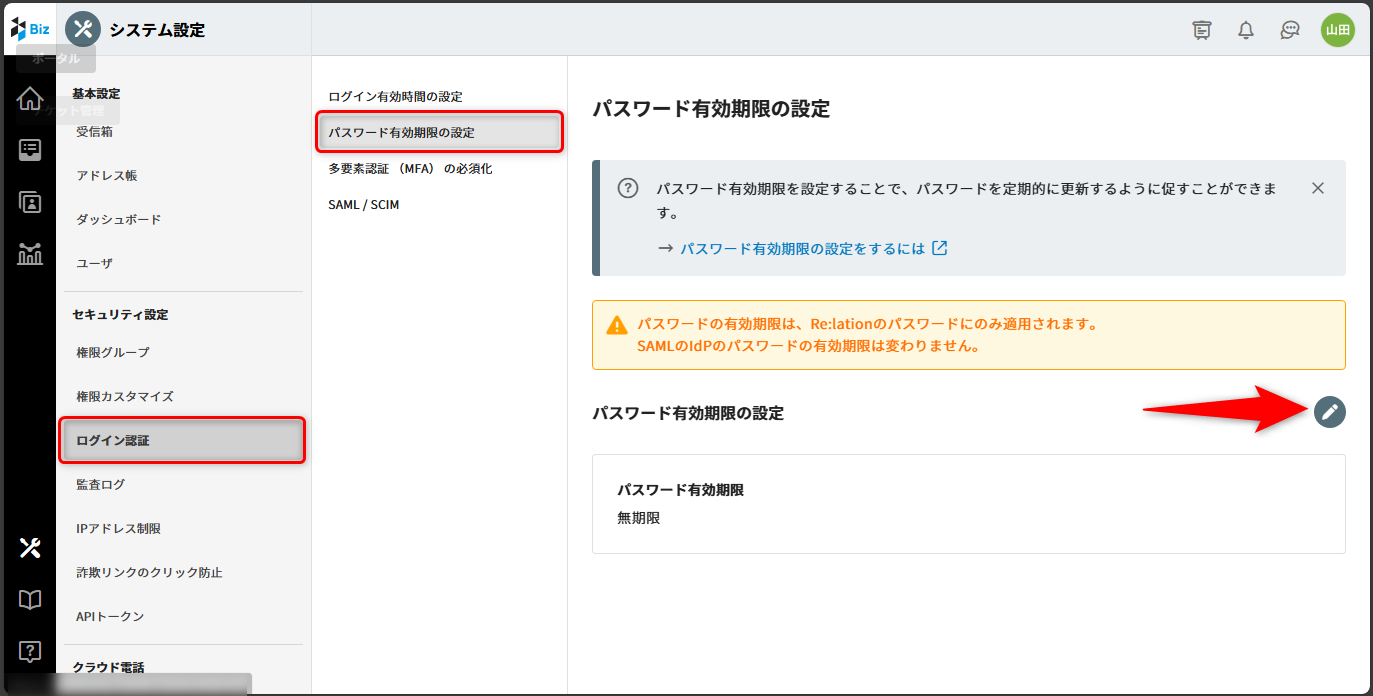
Task: Click the ticket inbox icon in left rail
Action: (30, 150)
